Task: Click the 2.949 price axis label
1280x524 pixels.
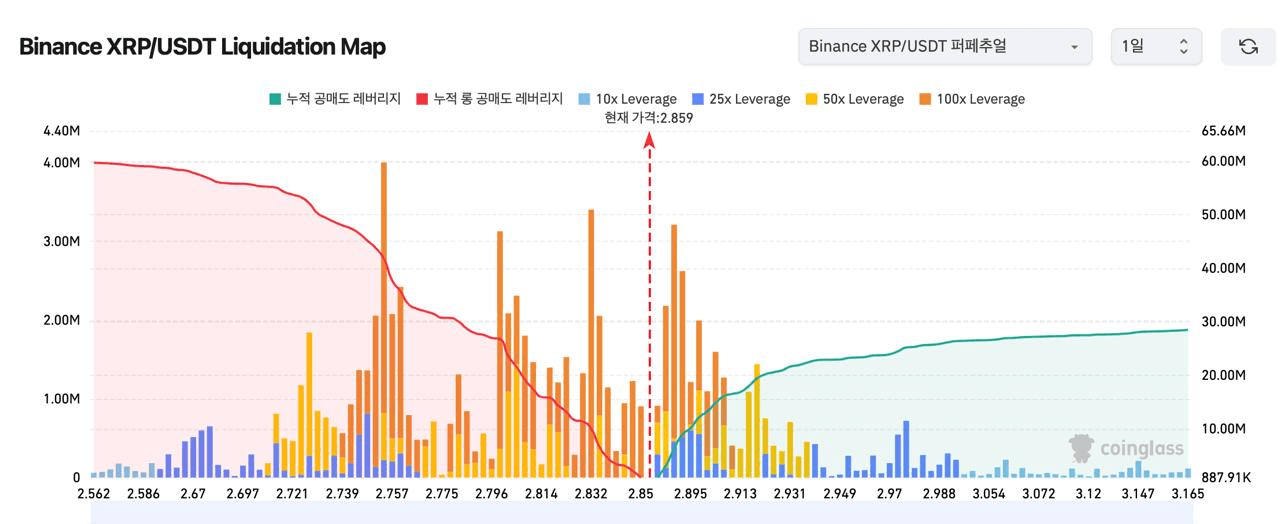Action: click(x=840, y=493)
